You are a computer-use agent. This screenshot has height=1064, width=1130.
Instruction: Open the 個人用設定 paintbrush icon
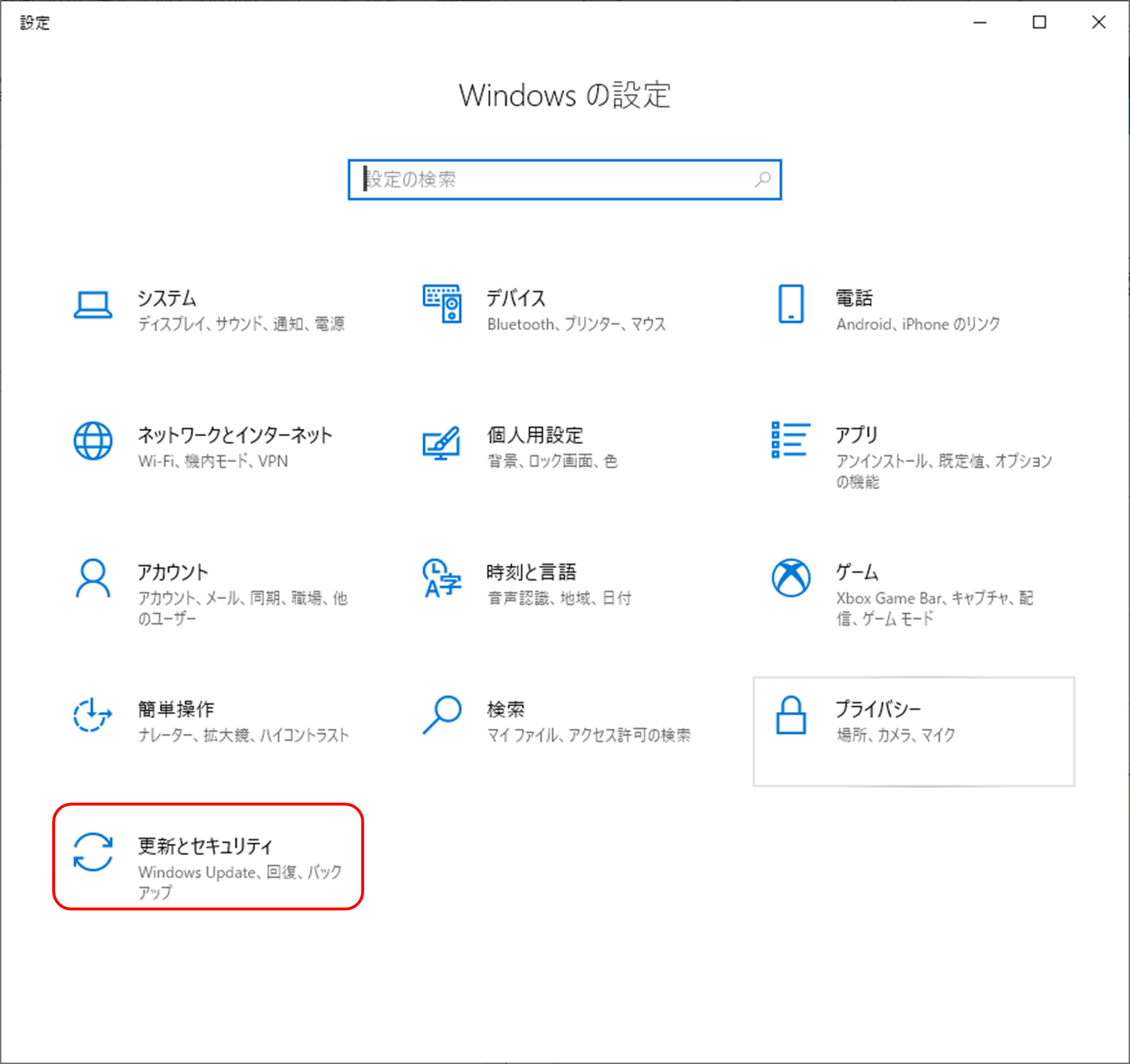coord(442,443)
